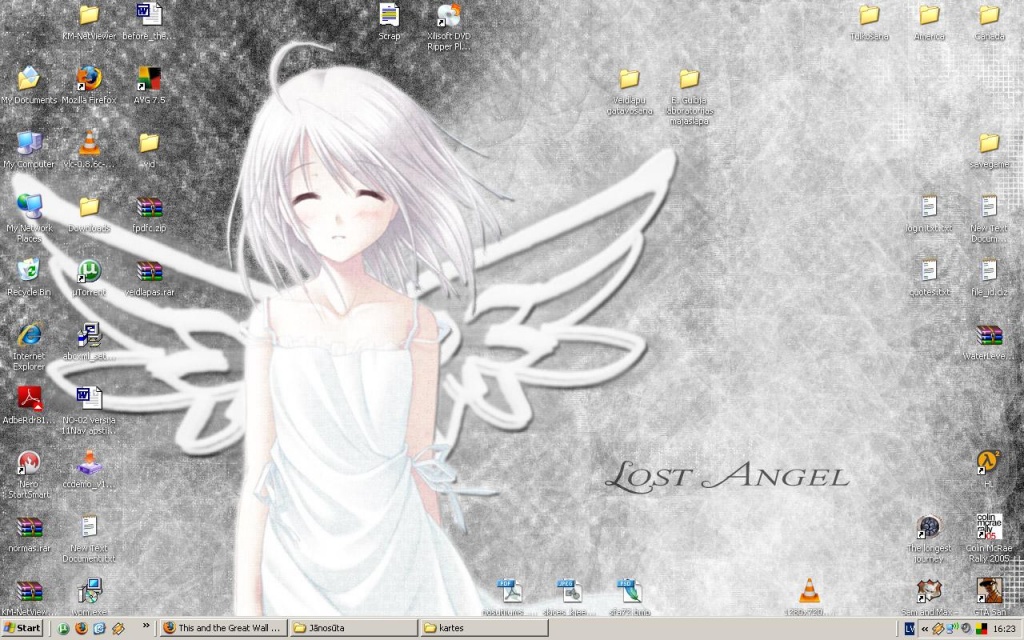Switch to 'This and the Great Wall' Firefox window
The image size is (1024, 640).
223,628
